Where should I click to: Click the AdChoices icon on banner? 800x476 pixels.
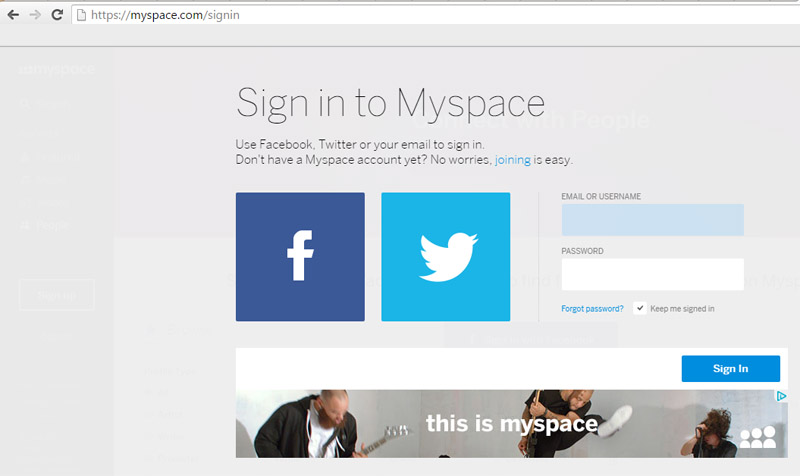tap(782, 396)
